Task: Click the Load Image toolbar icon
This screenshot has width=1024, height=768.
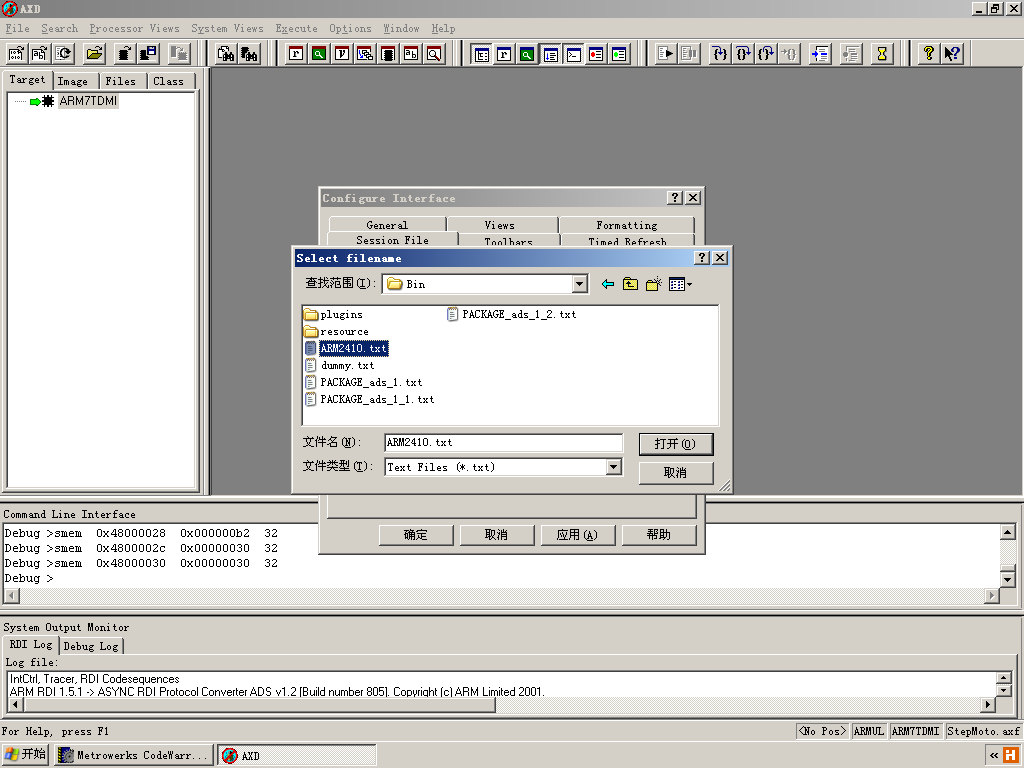Action: [16, 54]
